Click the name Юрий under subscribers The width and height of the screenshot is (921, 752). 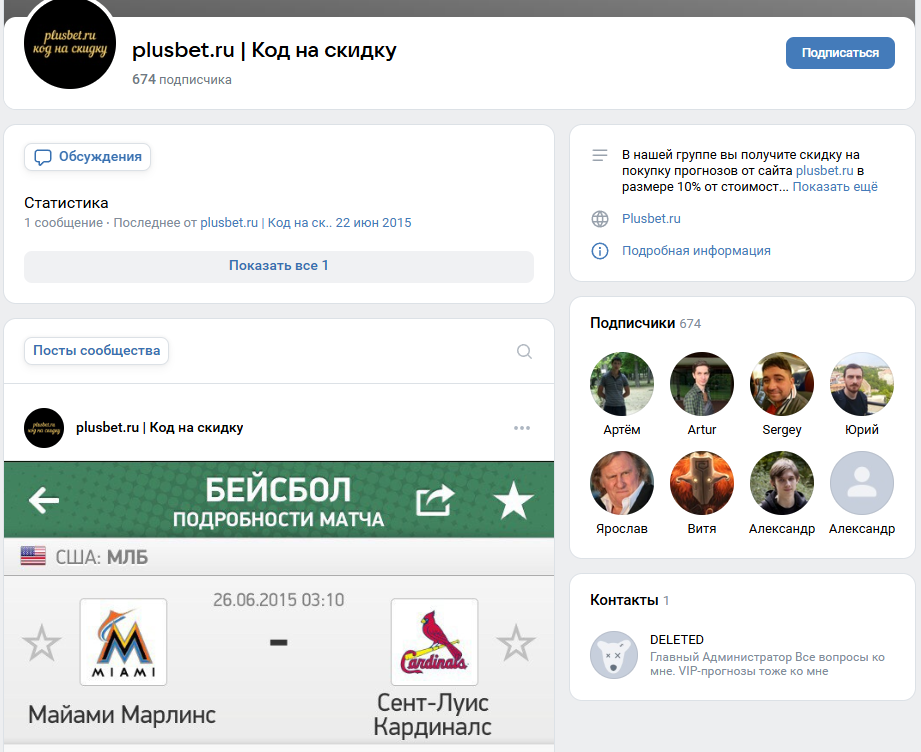click(862, 429)
